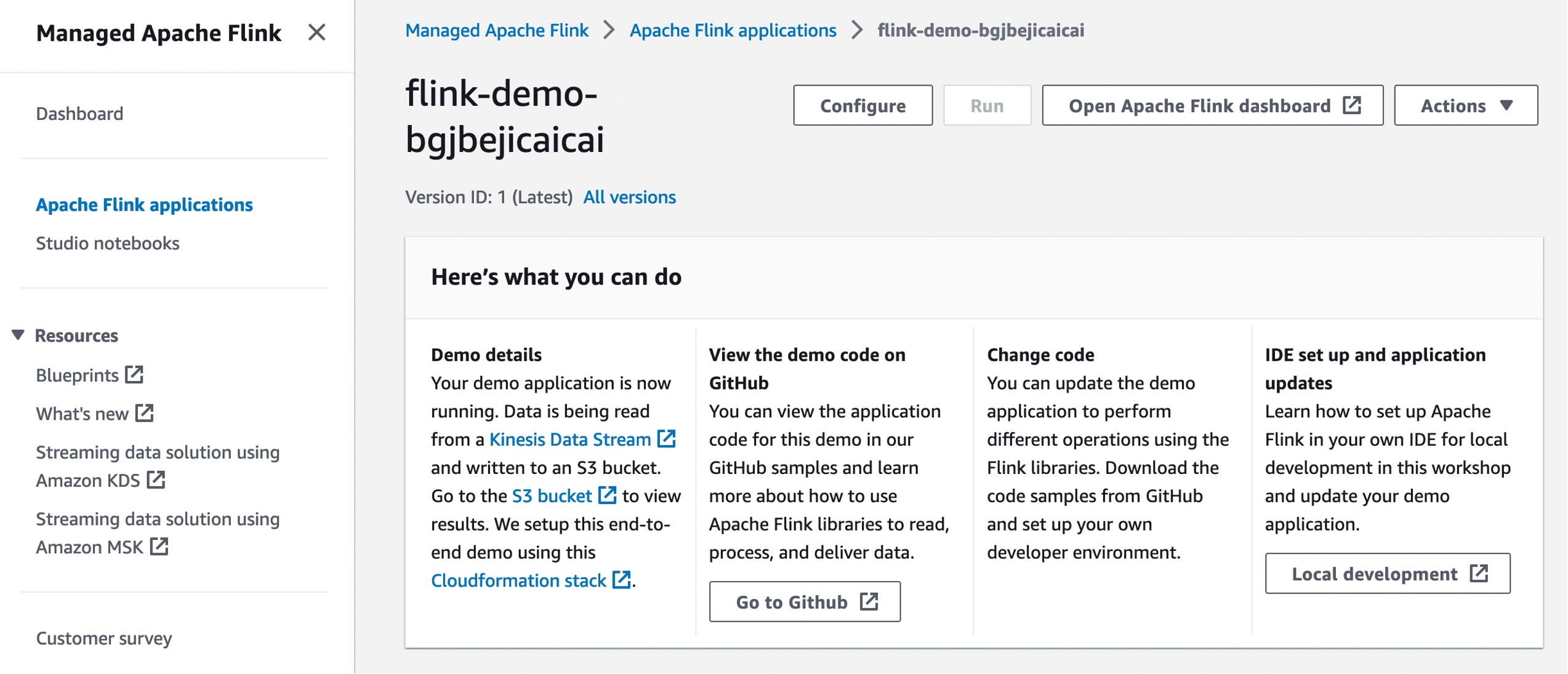
Task: Click the flink-demo-bgjbejicaicai page title
Action: pyautogui.click(x=505, y=116)
